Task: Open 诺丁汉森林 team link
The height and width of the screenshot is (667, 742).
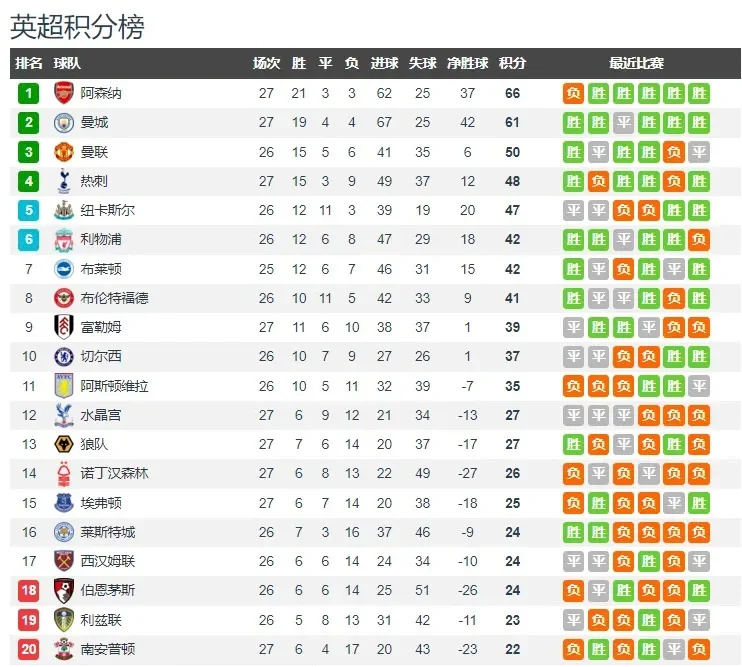Action: coord(114,473)
